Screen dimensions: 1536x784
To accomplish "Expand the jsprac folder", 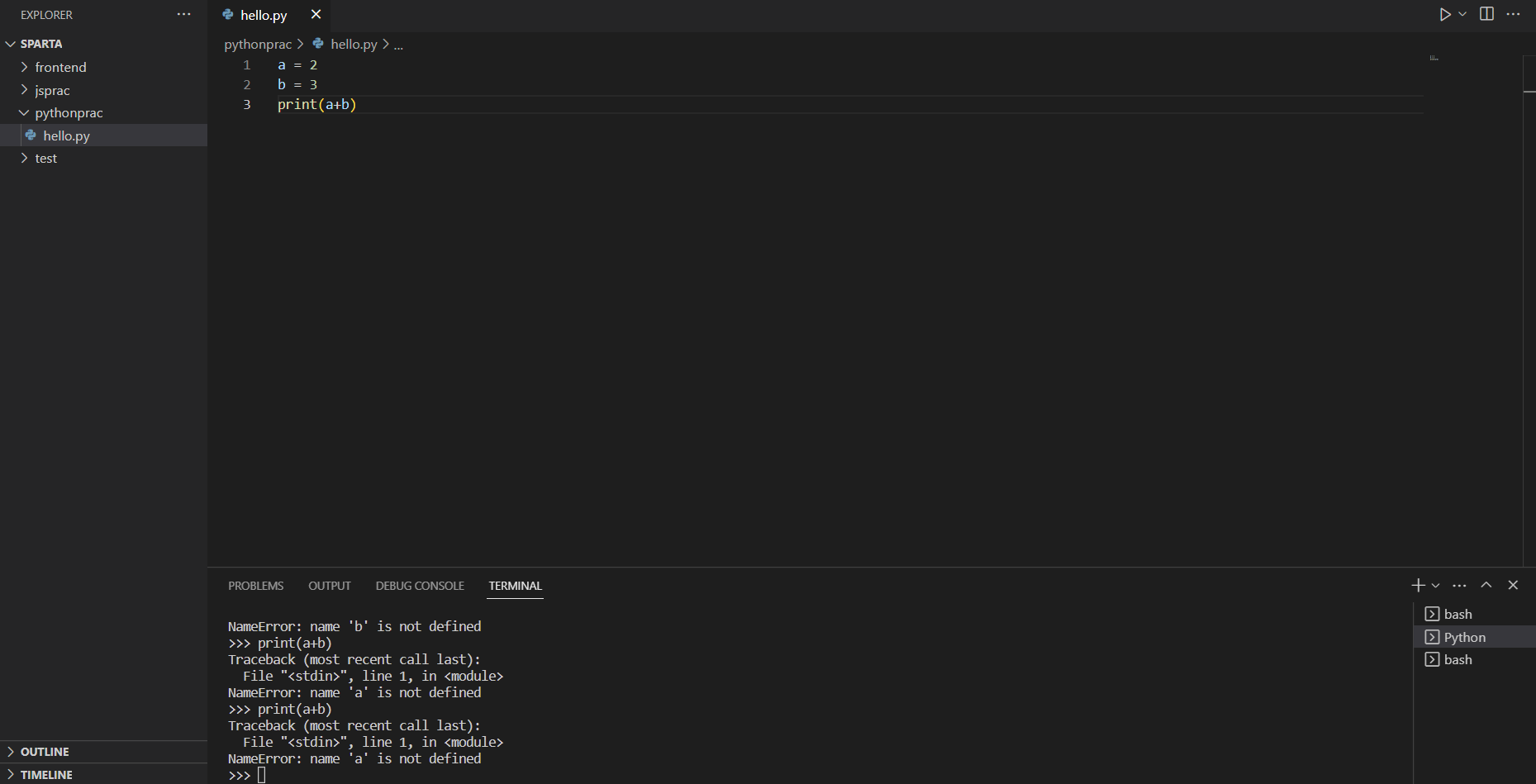I will [103, 90].
